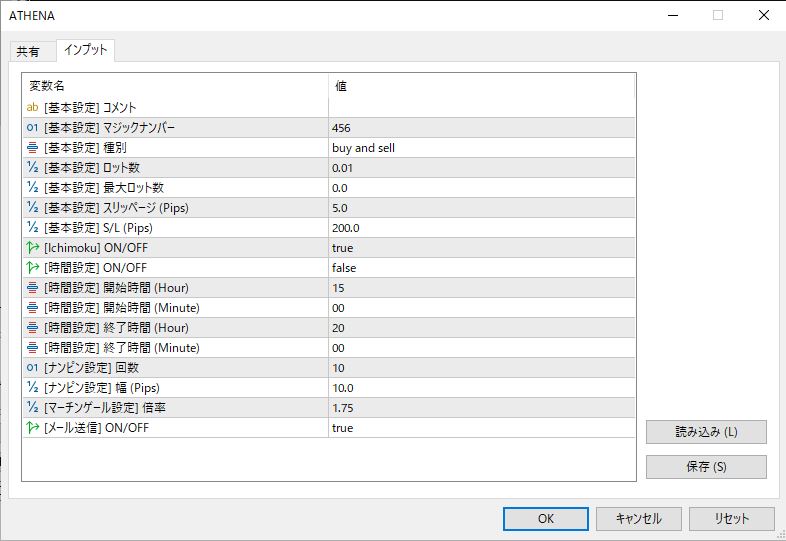Open the 種別 'buy and sell' dropdown
This screenshot has width=786, height=541.
[x=480, y=148]
